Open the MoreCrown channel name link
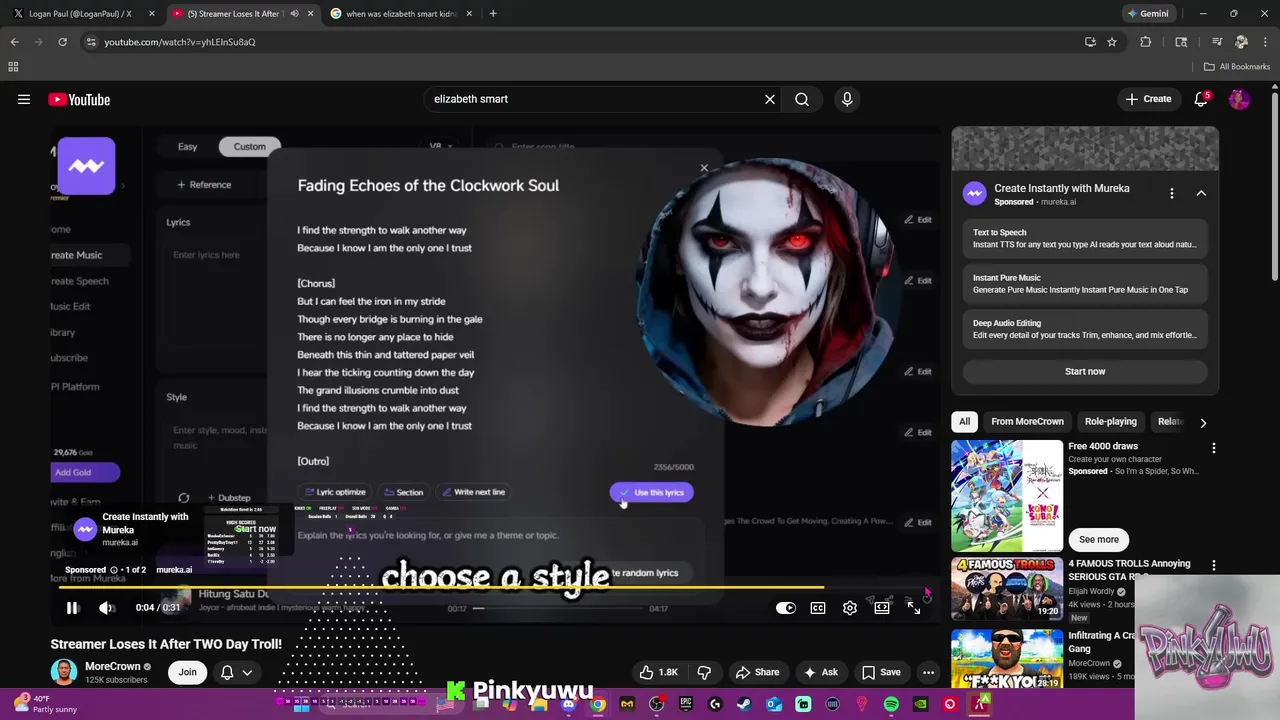 click(x=112, y=666)
